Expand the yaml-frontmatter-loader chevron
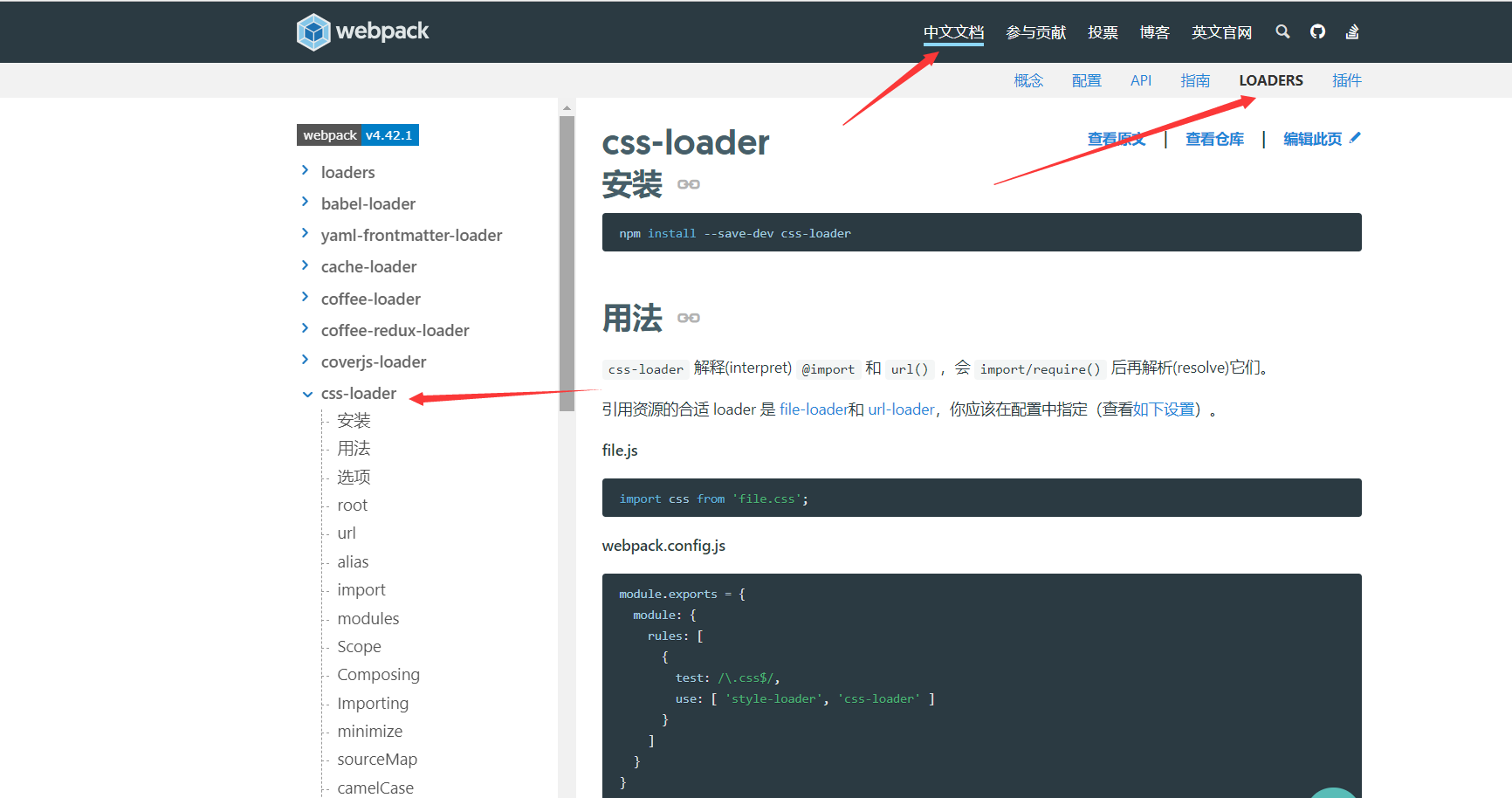Viewport: 1512px width, 798px height. (305, 233)
